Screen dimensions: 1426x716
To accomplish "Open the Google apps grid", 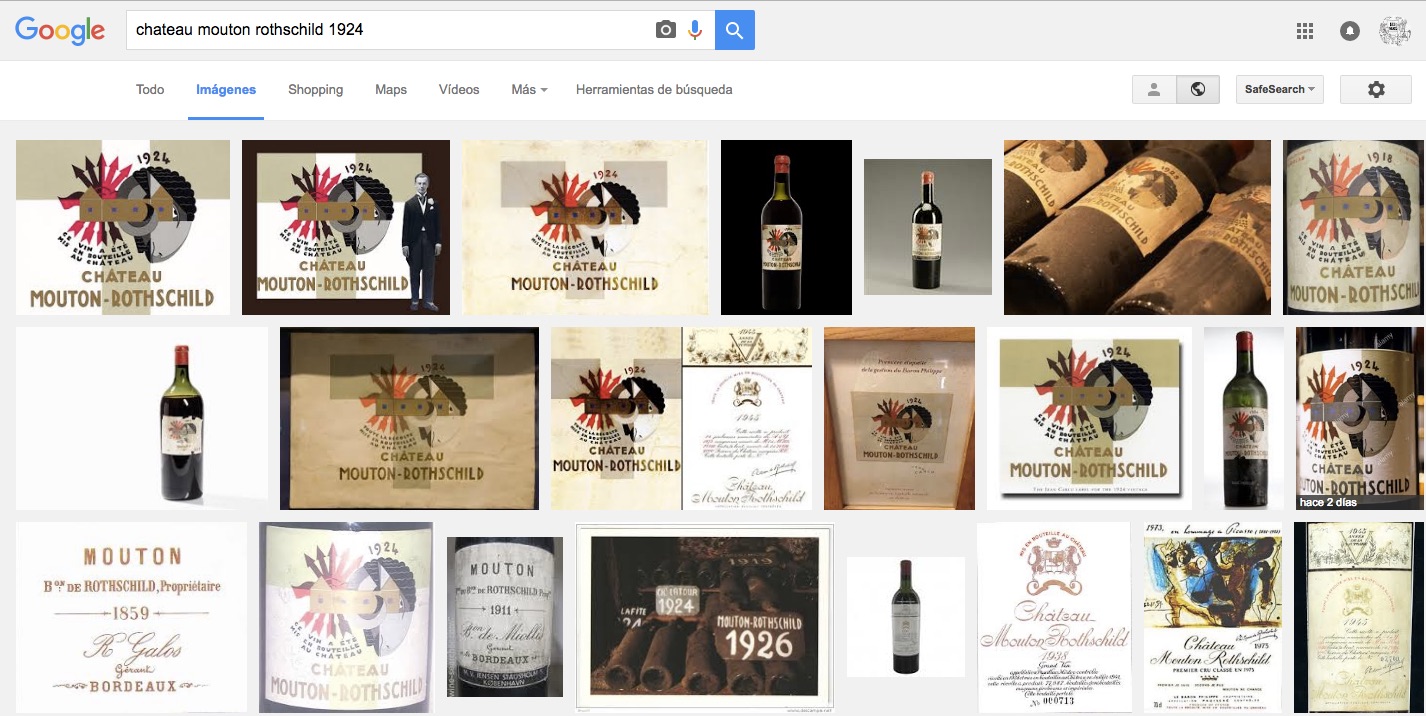I will (x=1305, y=31).
